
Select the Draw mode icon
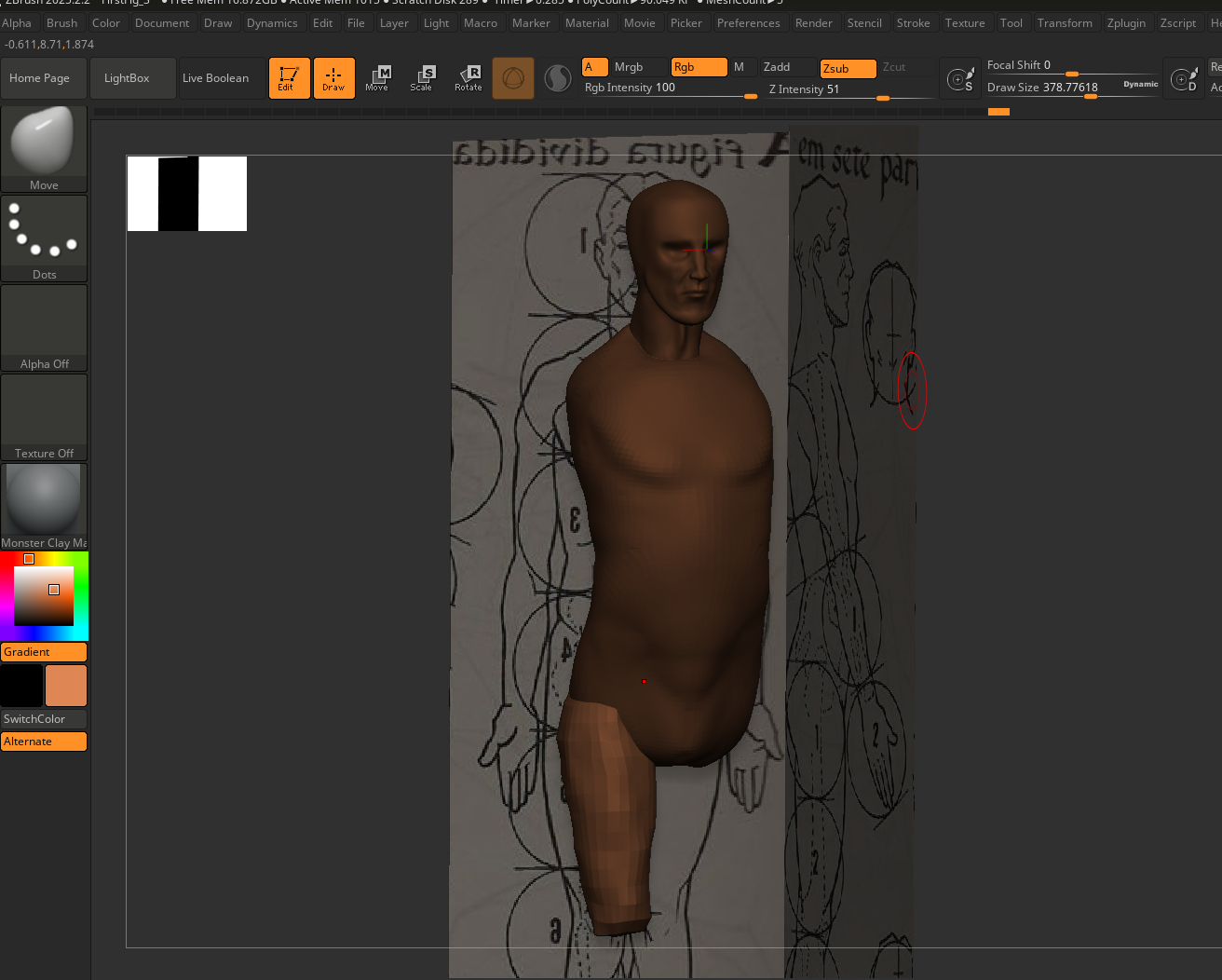click(333, 78)
